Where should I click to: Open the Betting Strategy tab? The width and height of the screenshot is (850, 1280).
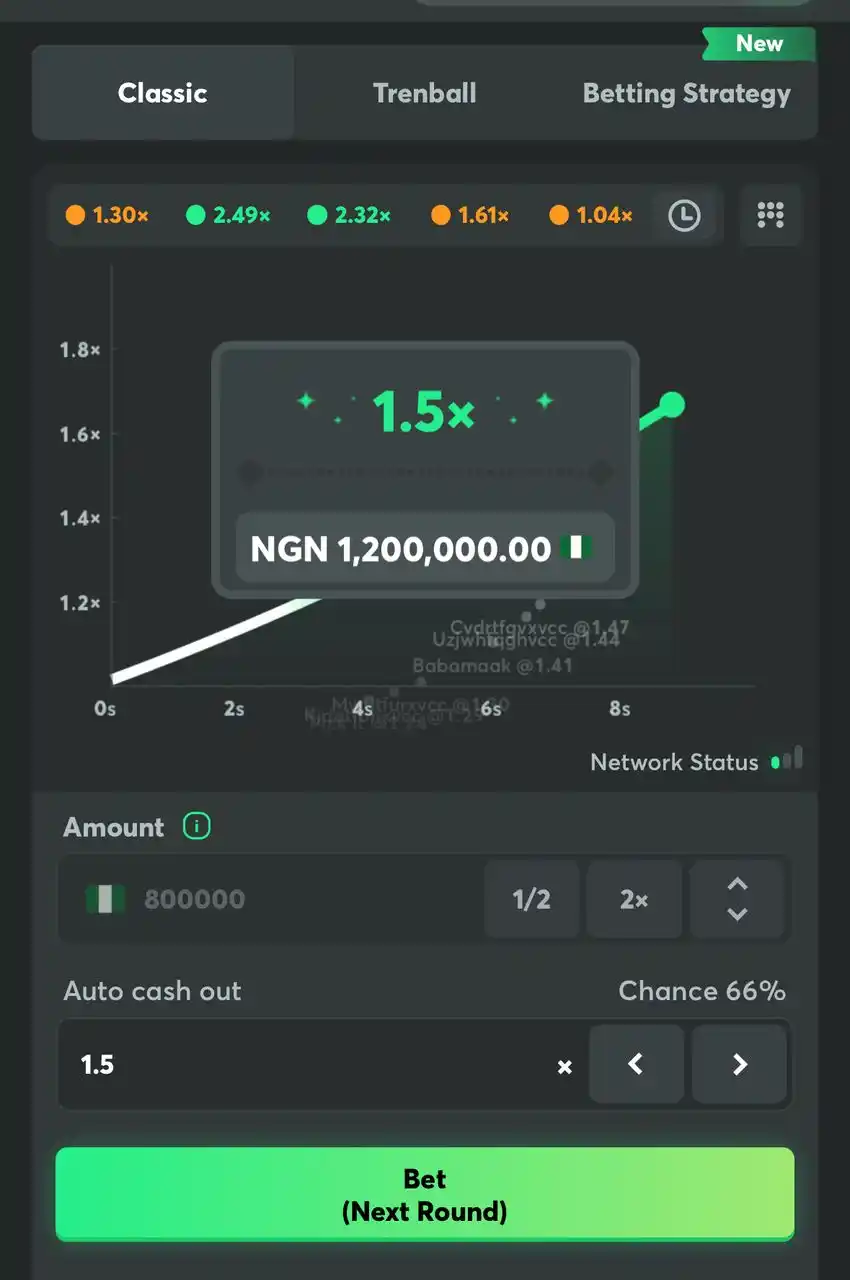(x=687, y=93)
